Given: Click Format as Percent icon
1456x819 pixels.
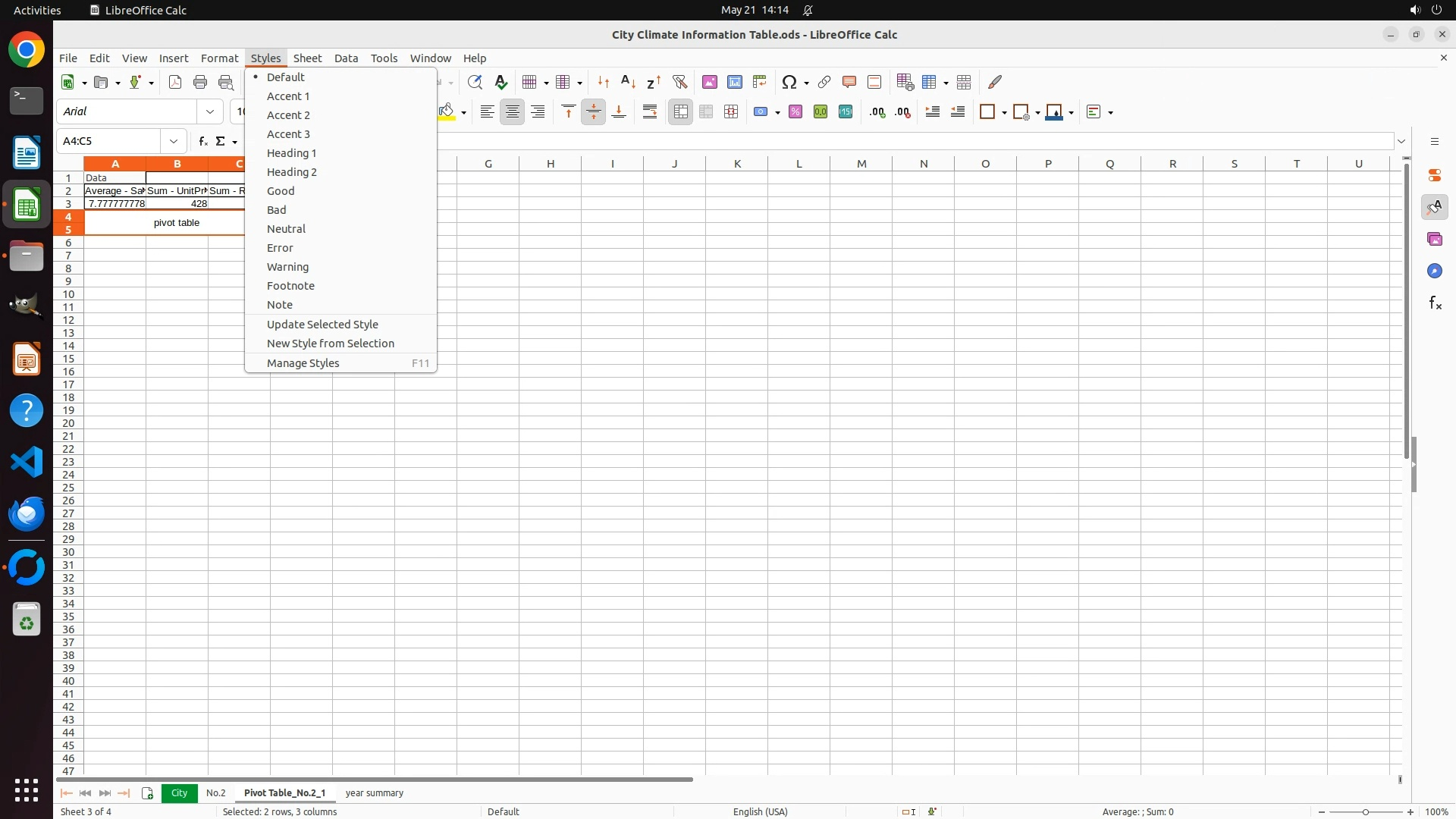Looking at the screenshot, I should click(795, 112).
